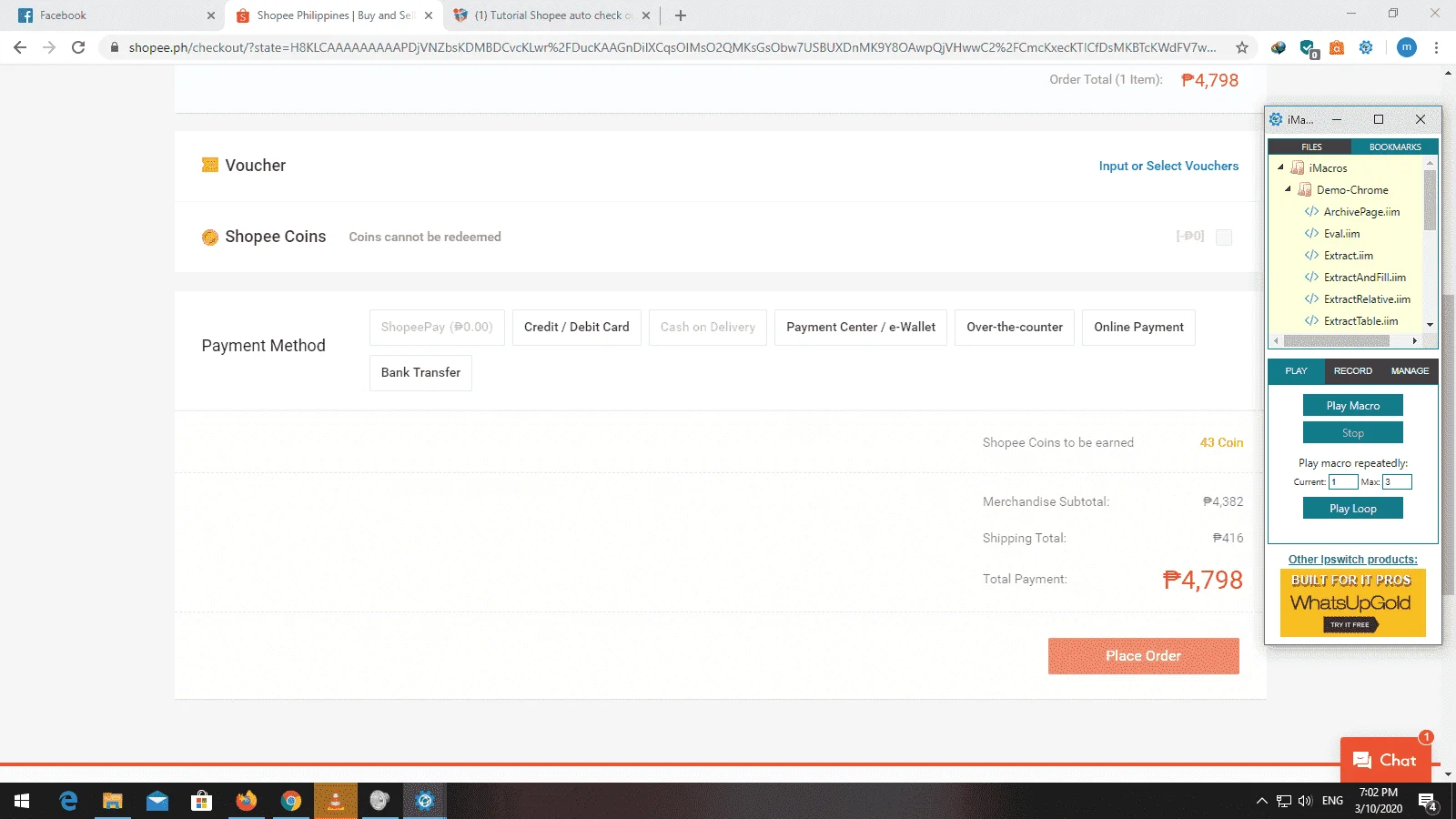Screen dimensions: 1456x819
Task: Switch to the RECORD tab in iMacros
Action: (x=1353, y=371)
